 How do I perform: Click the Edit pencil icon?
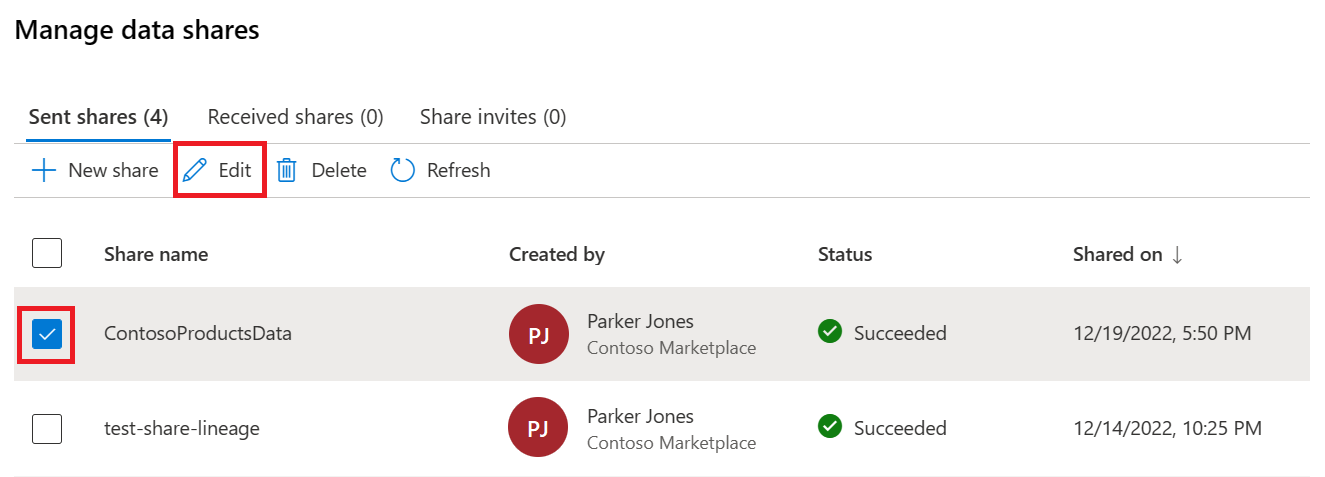coord(195,170)
